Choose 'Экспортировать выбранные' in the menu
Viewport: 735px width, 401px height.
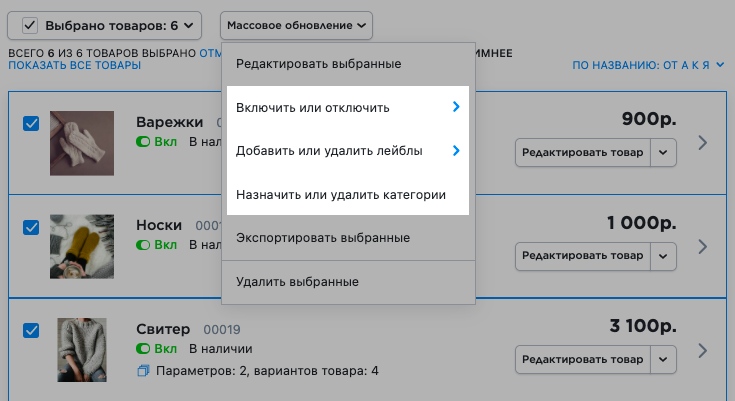tap(348, 238)
